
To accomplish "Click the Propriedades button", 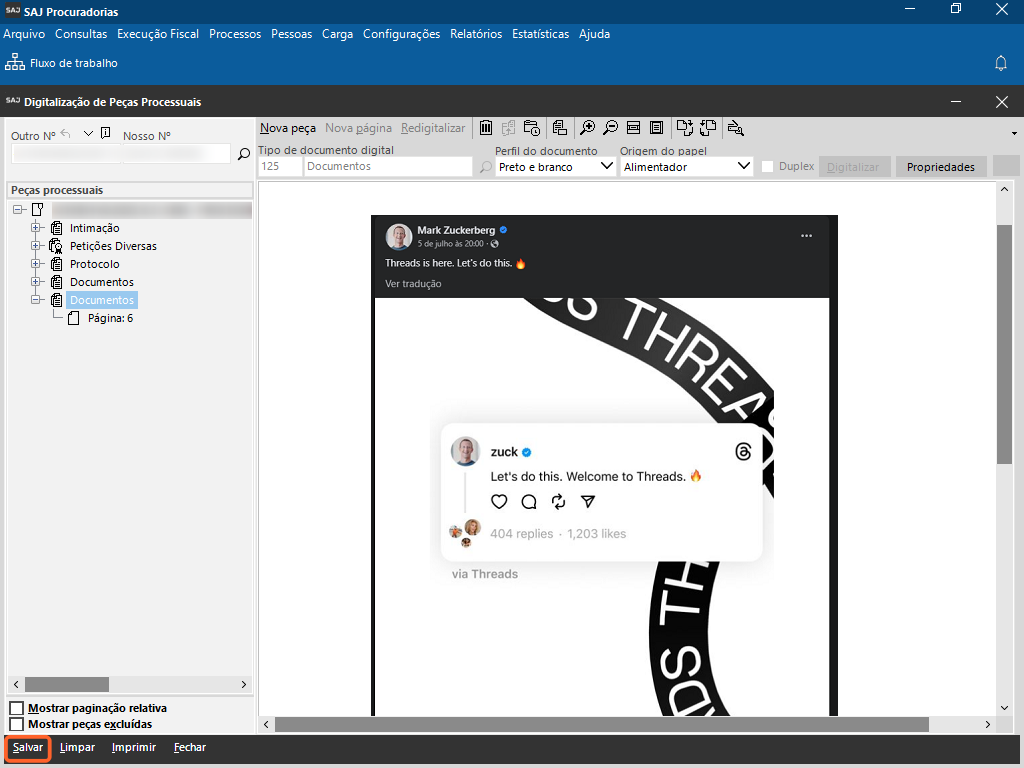I will pos(940,167).
